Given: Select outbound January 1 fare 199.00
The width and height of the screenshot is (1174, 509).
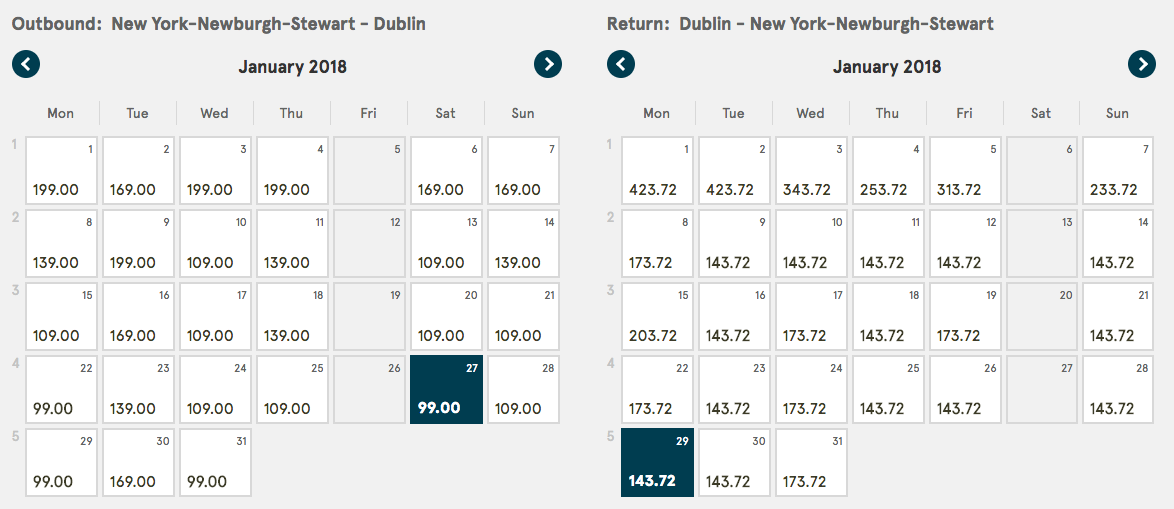Looking at the screenshot, I should (x=61, y=172).
